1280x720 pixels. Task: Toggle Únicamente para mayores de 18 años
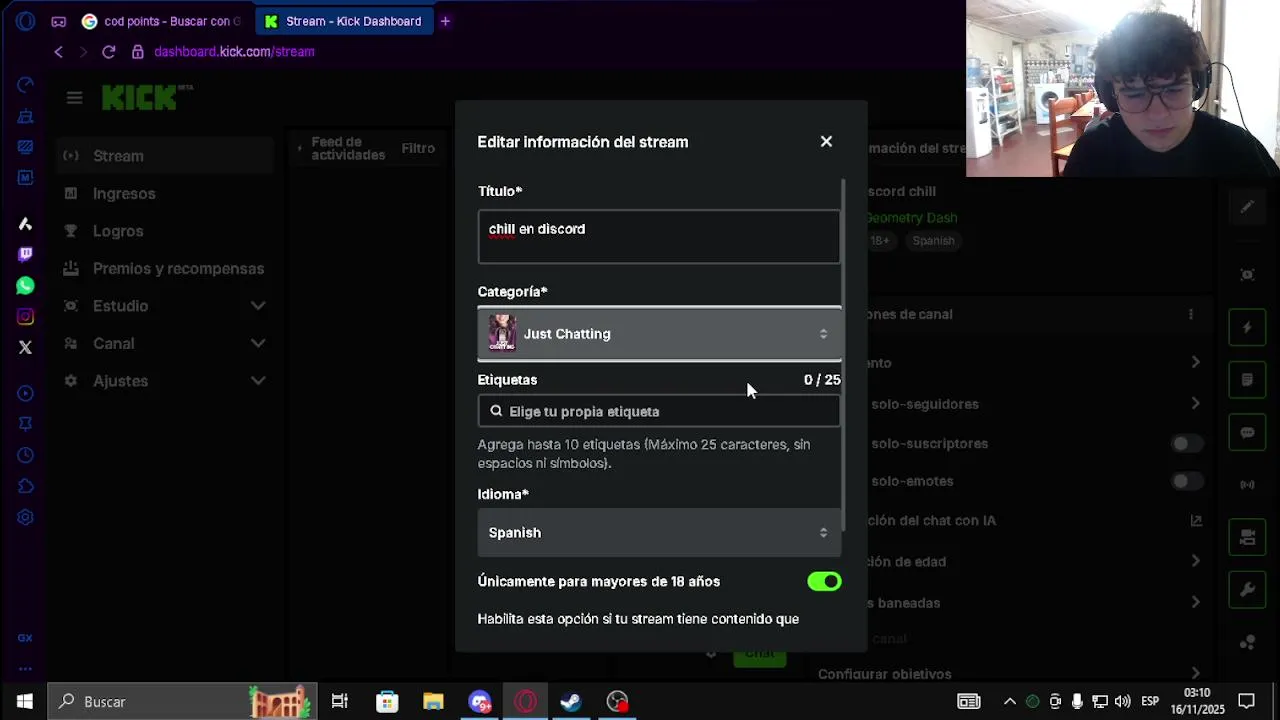[824, 581]
